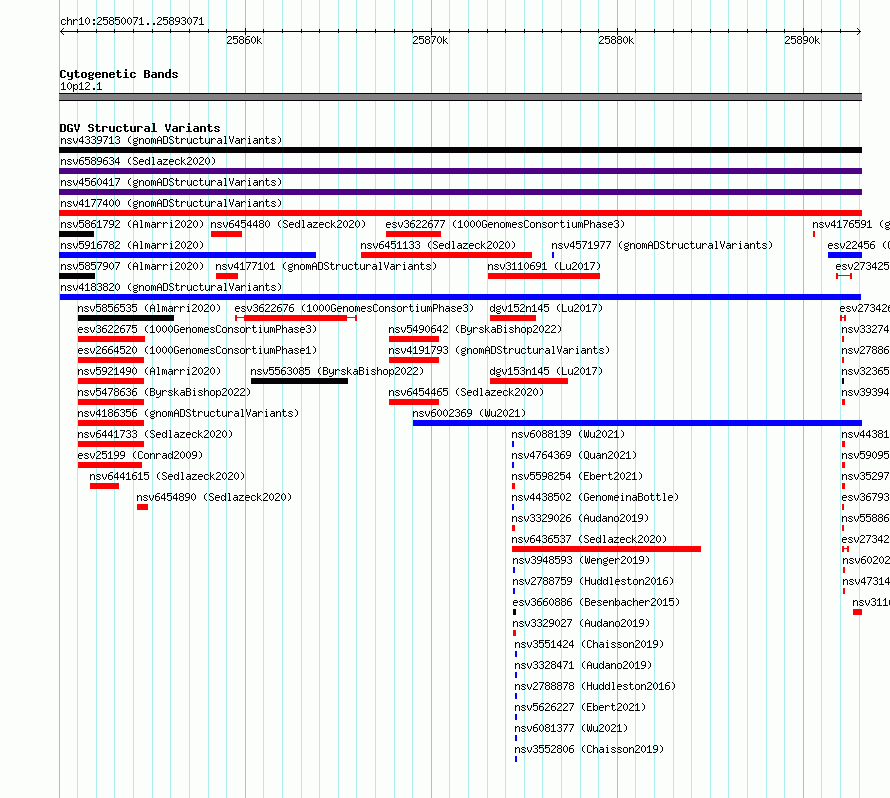Click the 25890k ruler tick label
Screen dimensions: 890x798
pos(802,40)
